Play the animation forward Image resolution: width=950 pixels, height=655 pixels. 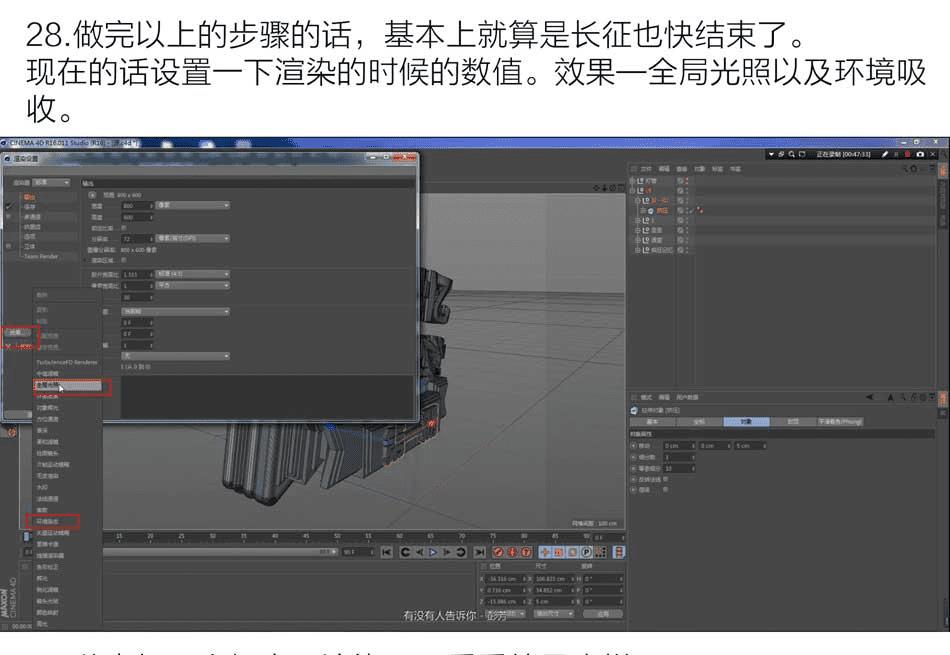433,552
